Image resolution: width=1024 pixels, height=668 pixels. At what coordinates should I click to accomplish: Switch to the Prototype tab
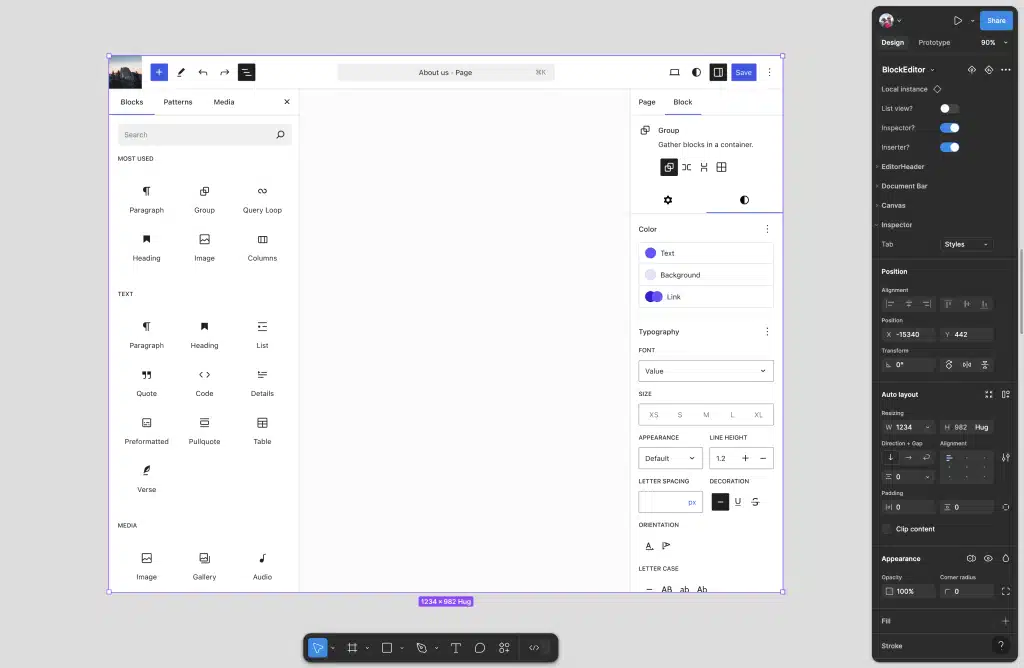click(x=934, y=42)
